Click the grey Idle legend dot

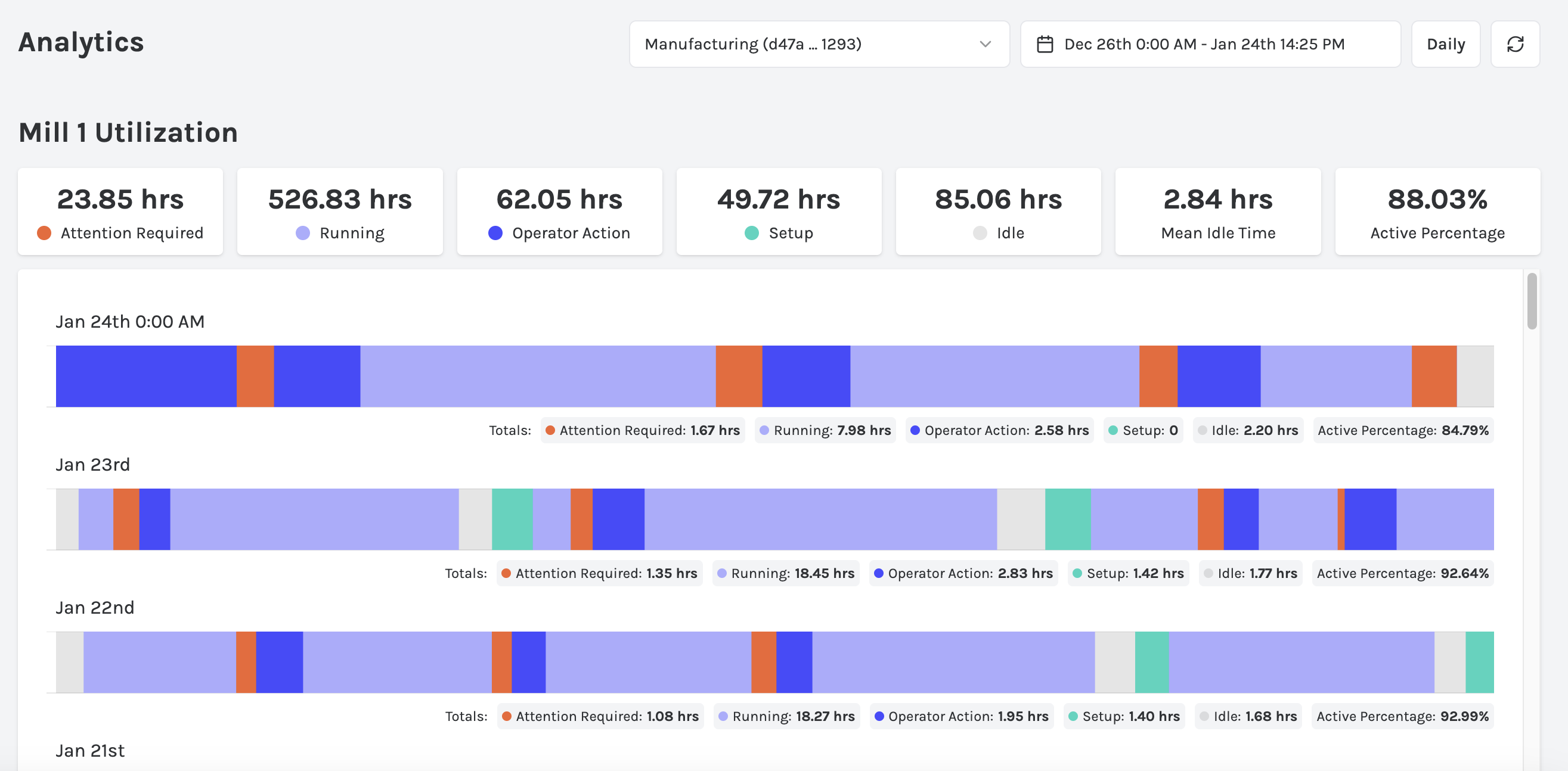980,233
